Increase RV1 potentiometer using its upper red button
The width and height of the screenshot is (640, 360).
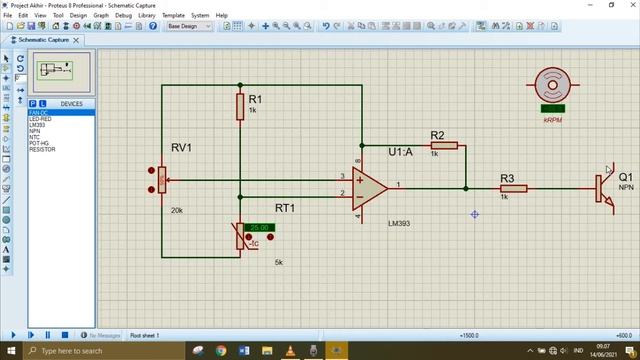[151, 170]
